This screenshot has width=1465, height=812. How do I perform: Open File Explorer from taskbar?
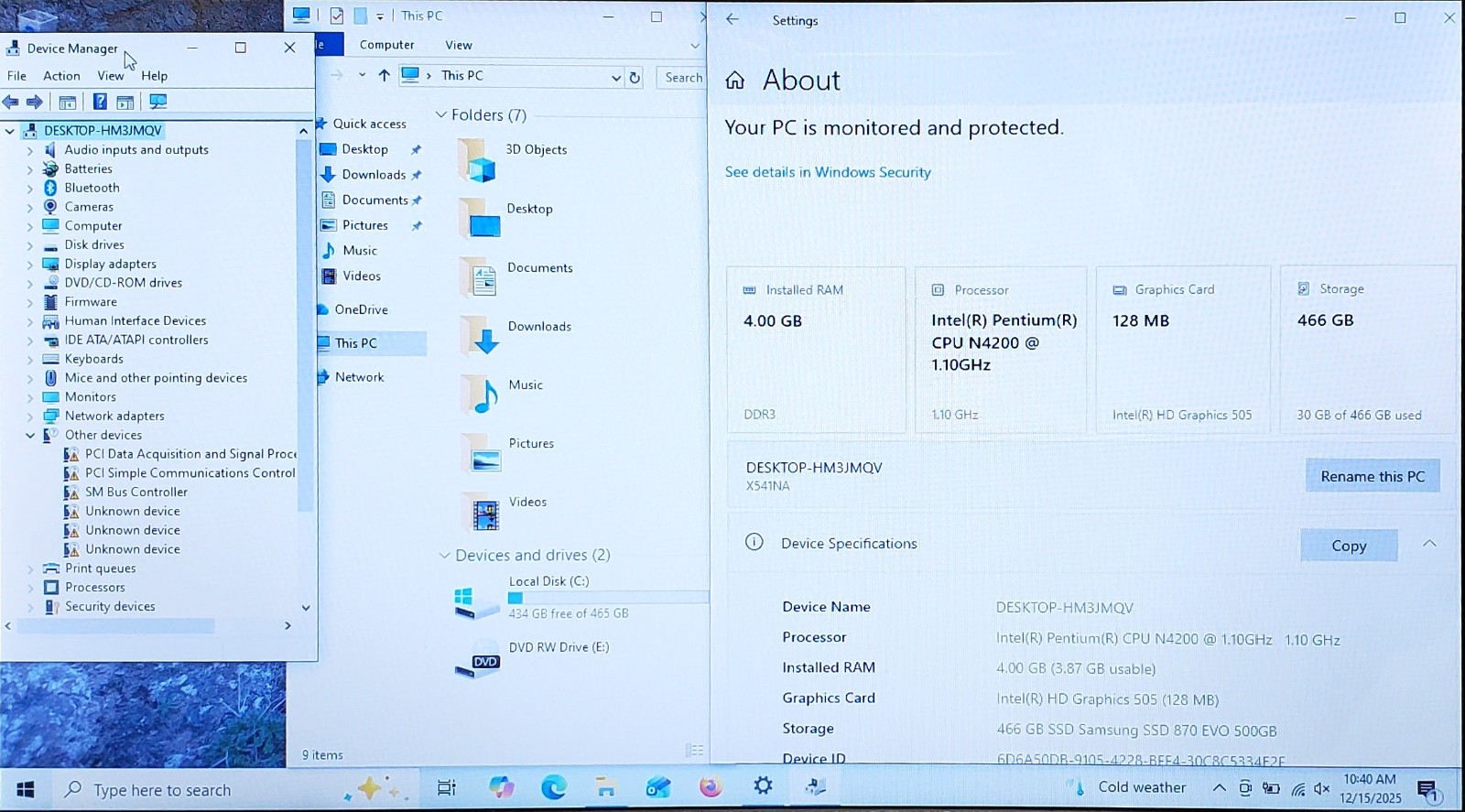(605, 787)
